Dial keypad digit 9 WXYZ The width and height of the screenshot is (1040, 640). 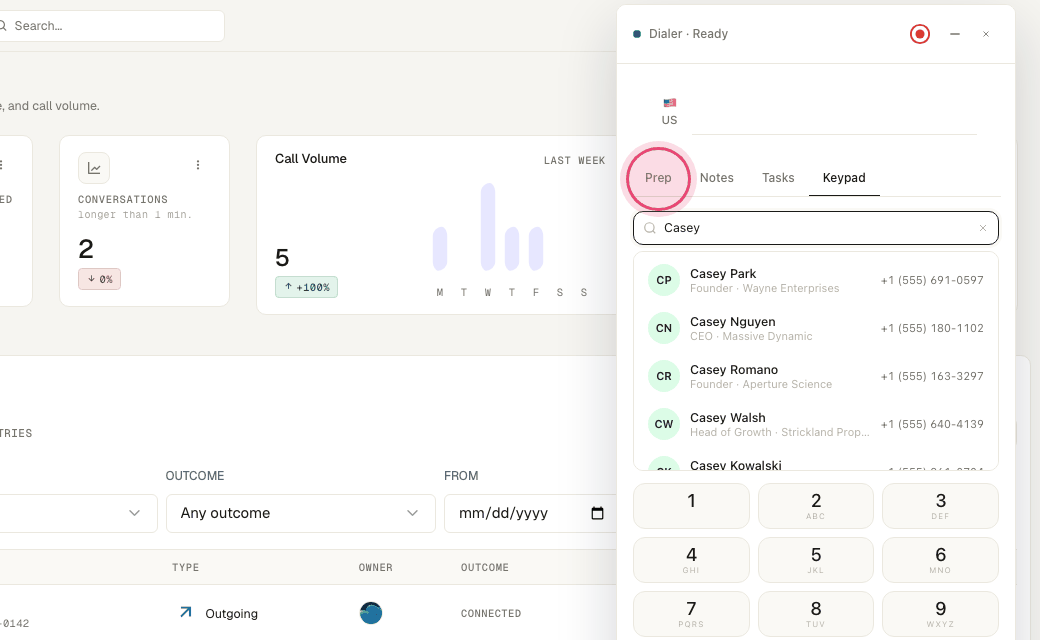tap(940, 614)
